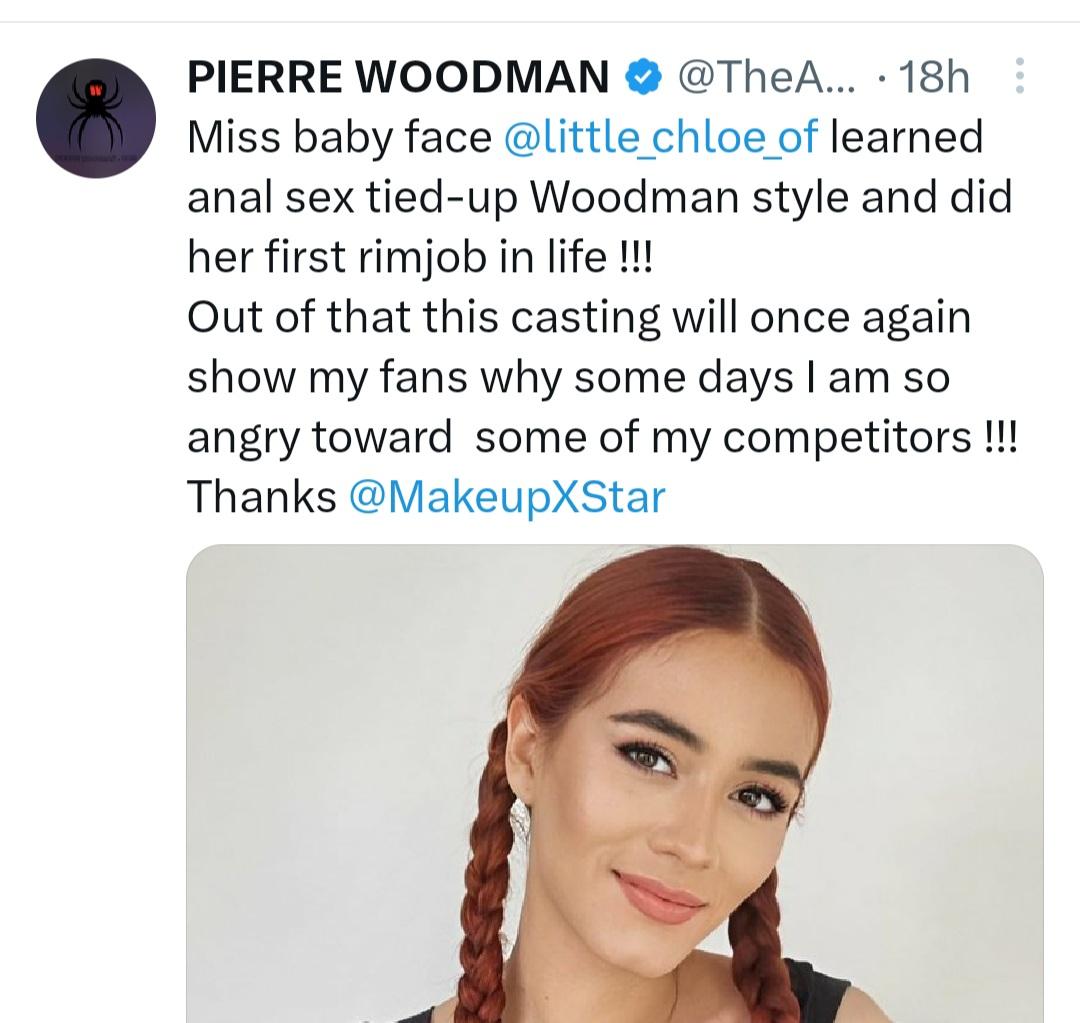Image resolution: width=1080 pixels, height=1023 pixels.
Task: Tap the spider profile avatar
Action: 96,118
